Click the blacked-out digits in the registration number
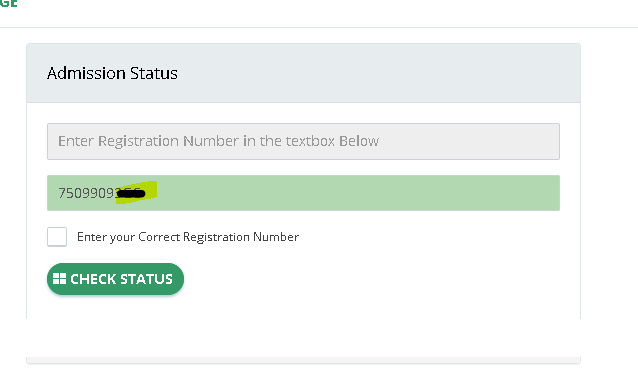638x379 pixels. (131, 193)
